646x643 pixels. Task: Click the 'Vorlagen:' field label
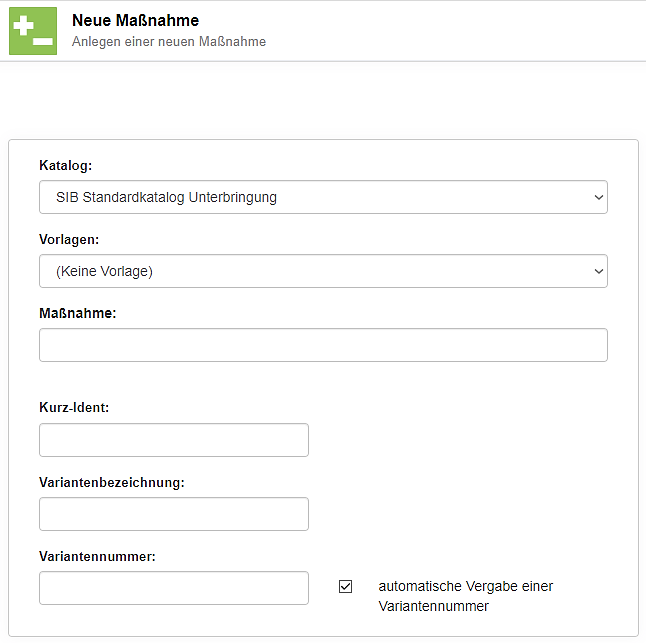coord(69,240)
